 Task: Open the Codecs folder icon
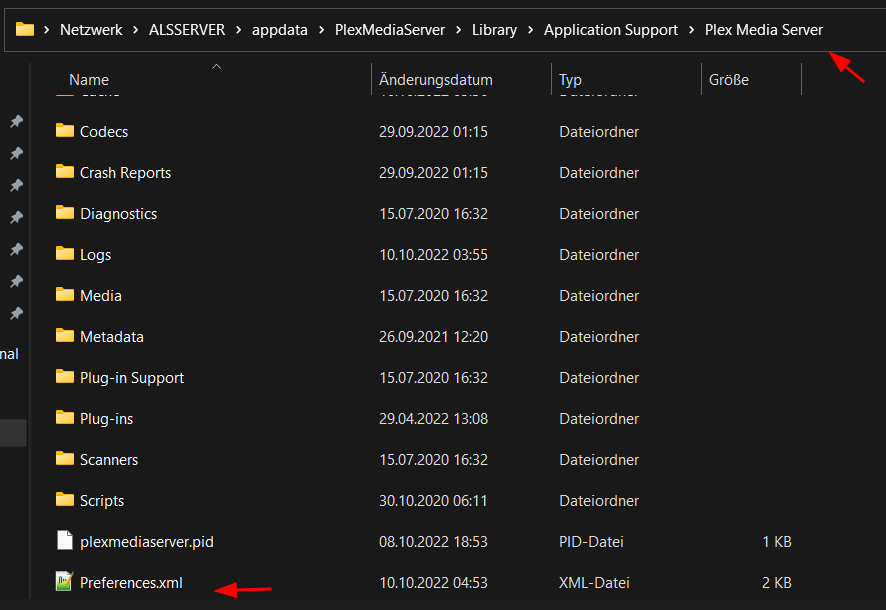pyautogui.click(x=65, y=130)
